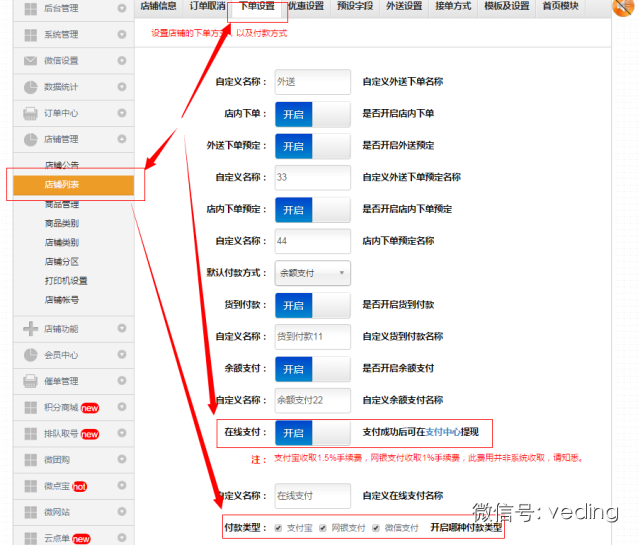
Task: Click the 排队取号 grid icon
Action: (x=31, y=434)
